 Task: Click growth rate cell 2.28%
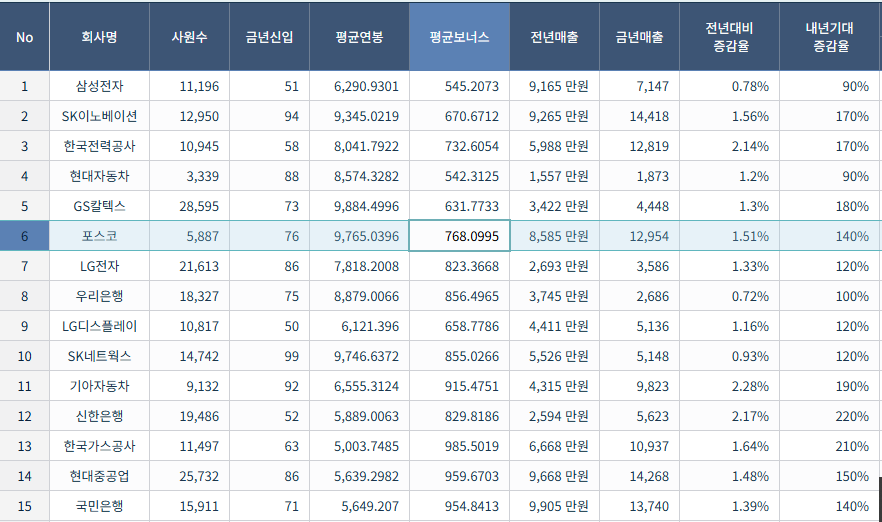(x=730, y=386)
